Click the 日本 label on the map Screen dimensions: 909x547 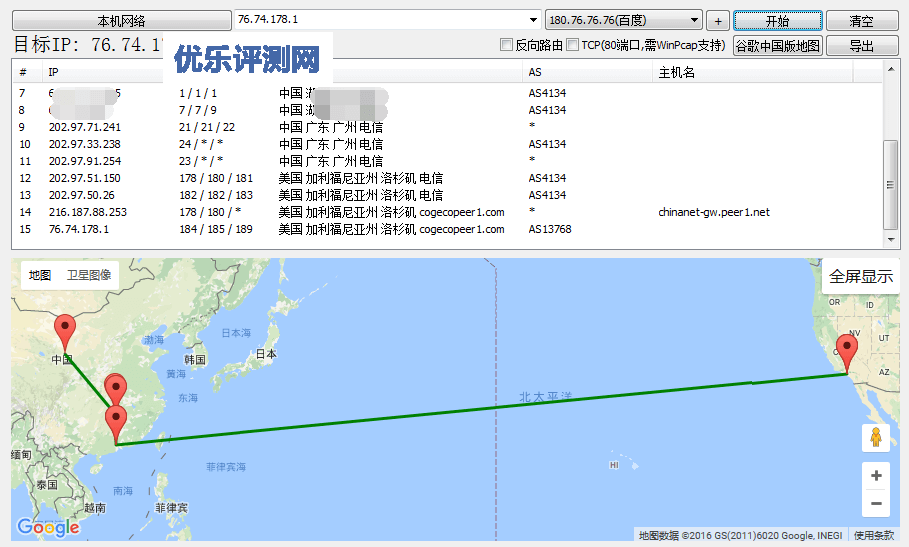(266, 353)
